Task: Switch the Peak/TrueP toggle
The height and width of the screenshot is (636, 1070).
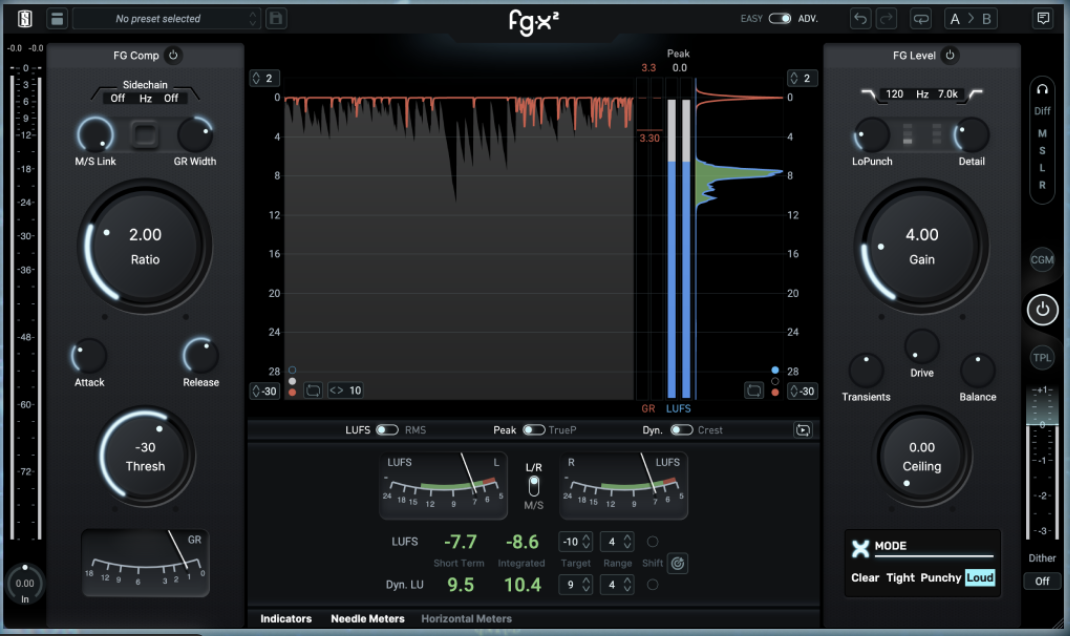Action: [x=534, y=430]
